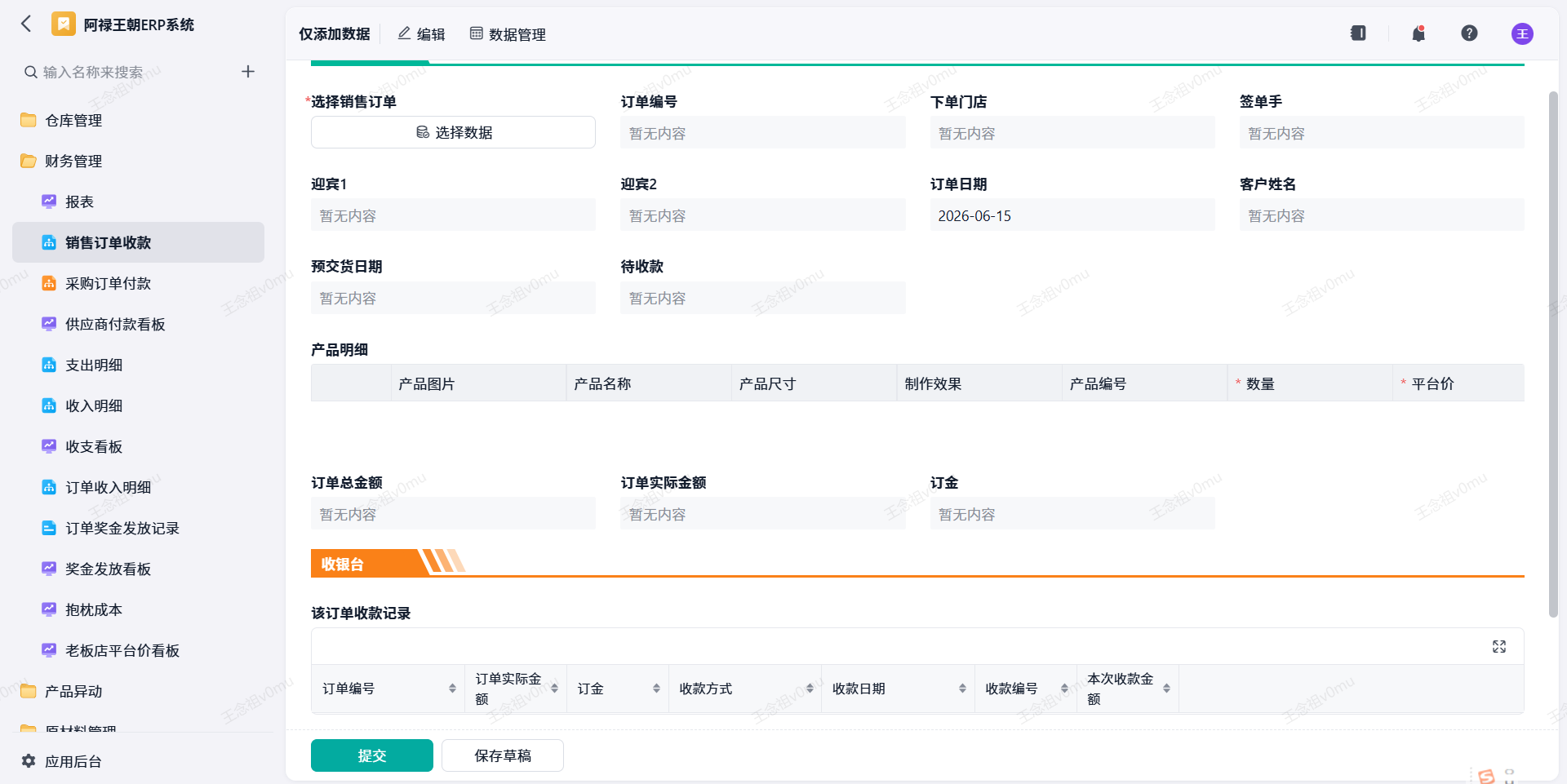Open the help question mark icon
This screenshot has width=1567, height=784.
click(x=1469, y=33)
